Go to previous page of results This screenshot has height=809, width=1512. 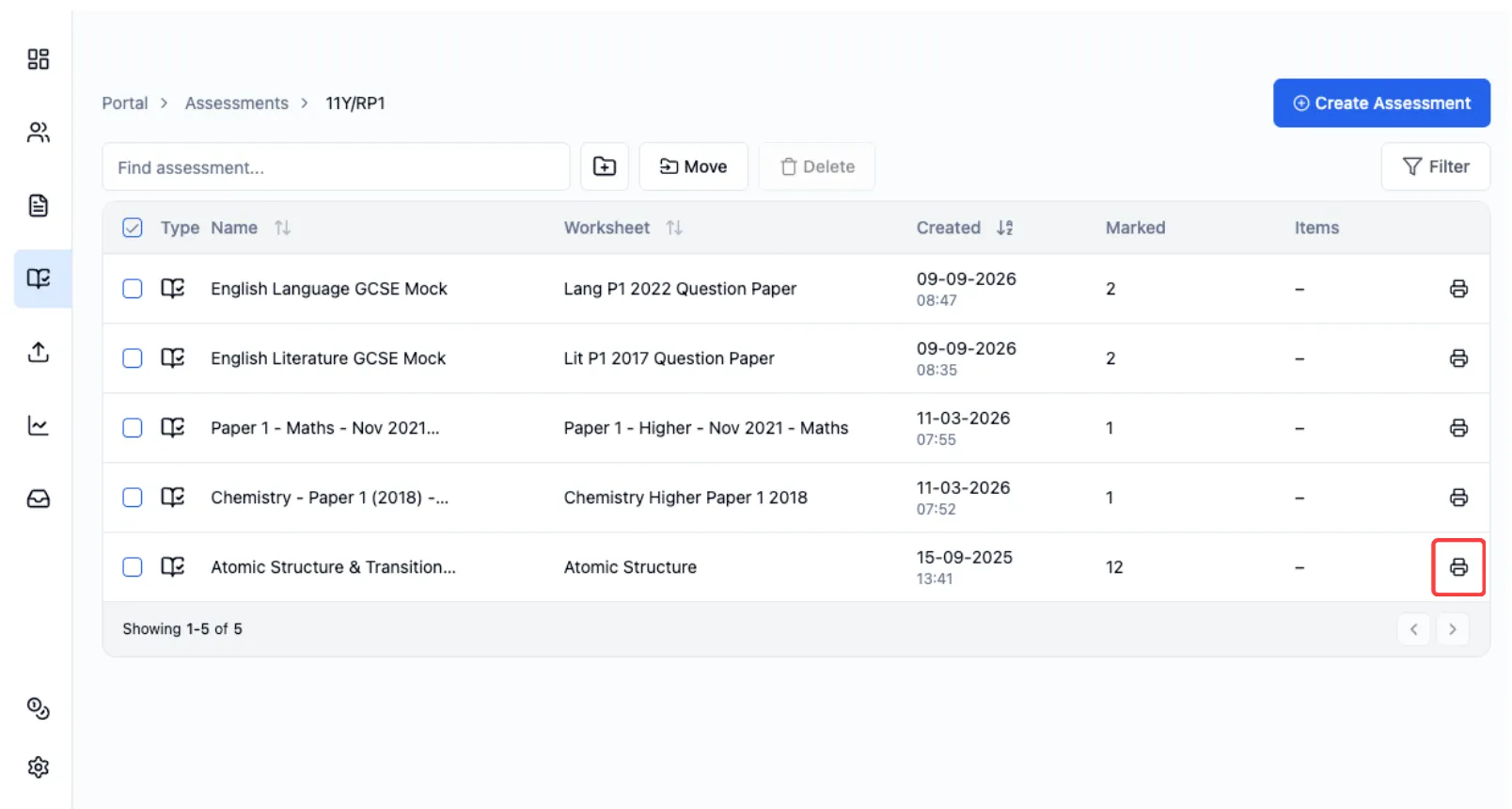pyautogui.click(x=1413, y=629)
